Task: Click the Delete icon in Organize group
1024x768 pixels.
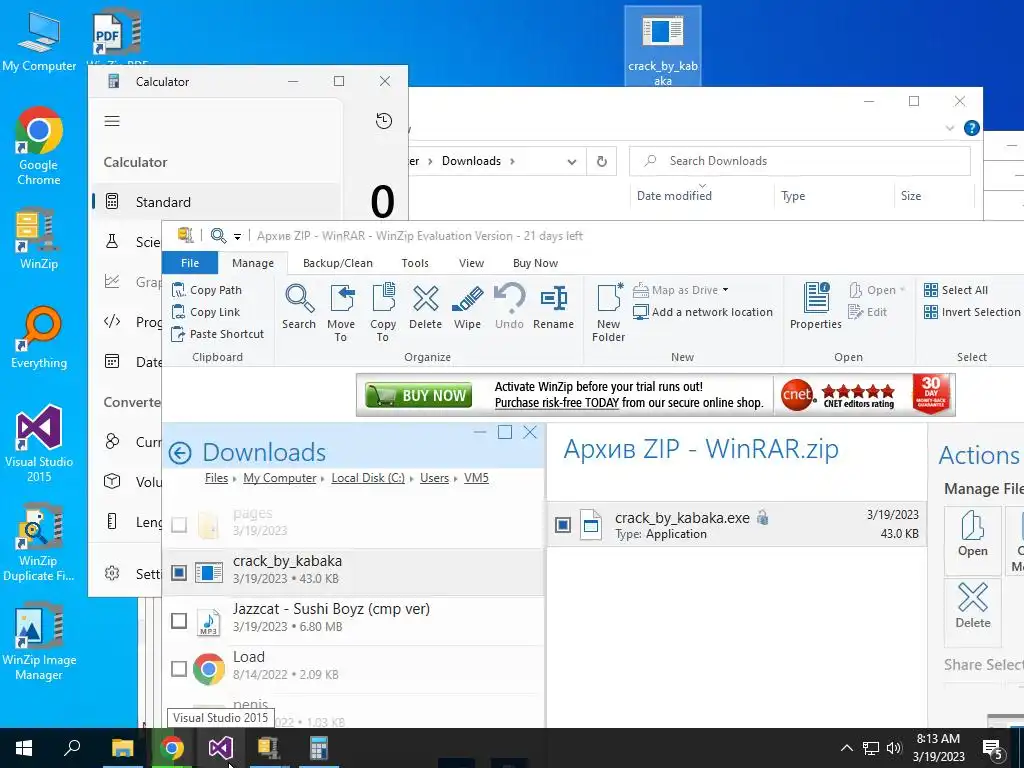Action: pyautogui.click(x=425, y=306)
